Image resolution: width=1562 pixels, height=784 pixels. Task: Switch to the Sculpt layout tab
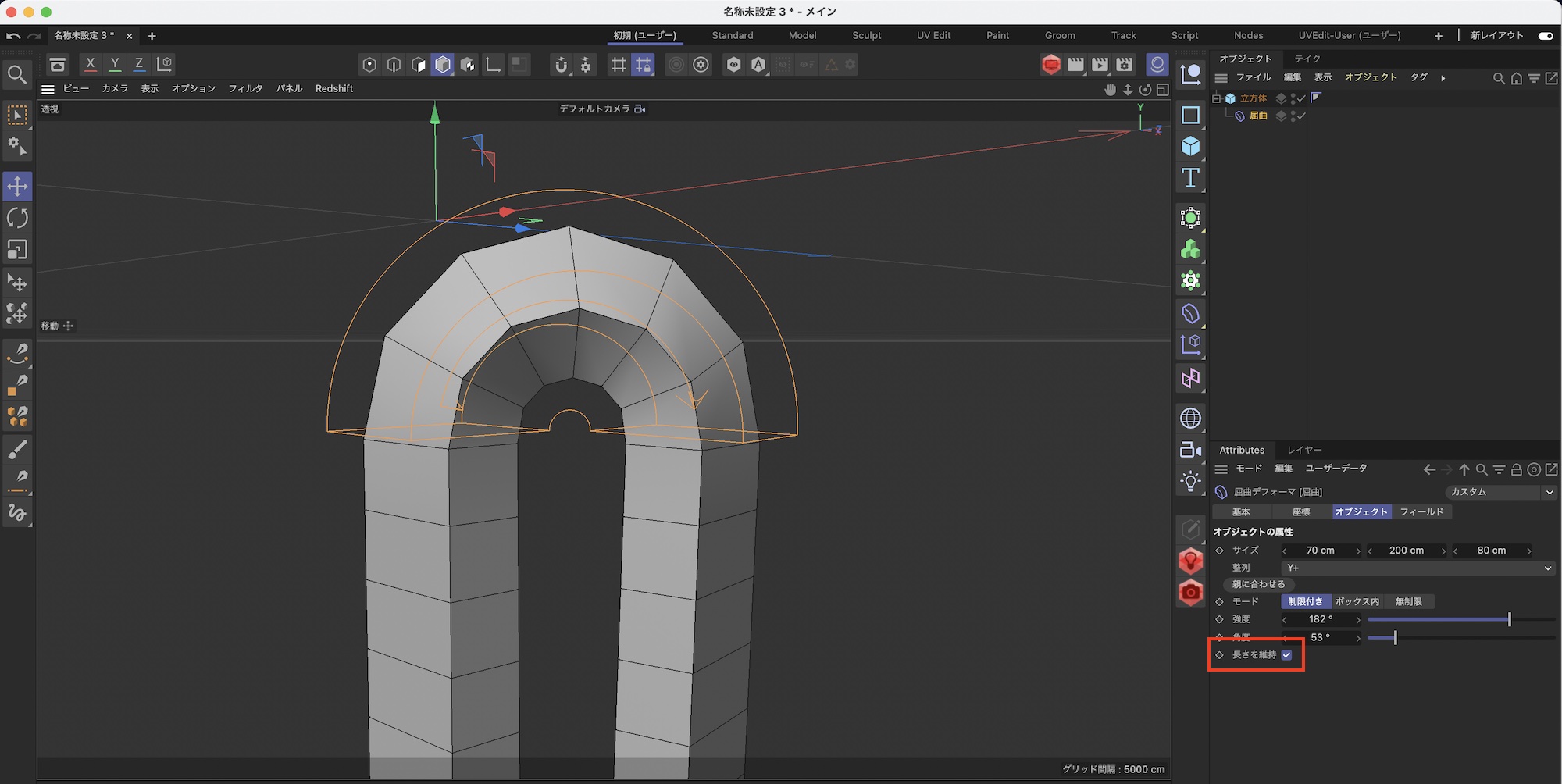pos(866,36)
